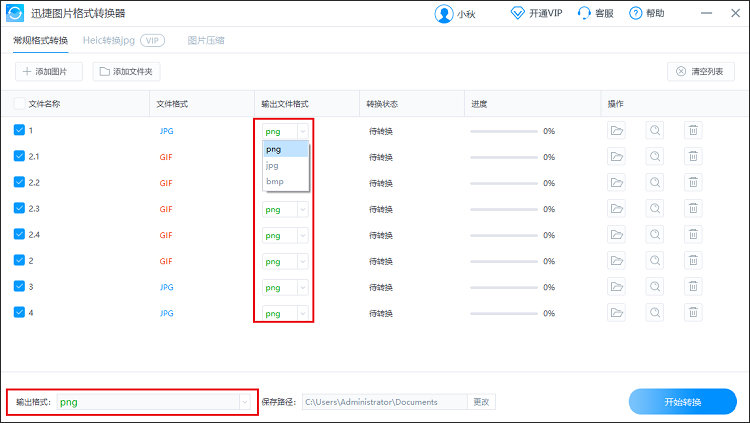Preview file 2 with magnifier icon

[x=655, y=261]
